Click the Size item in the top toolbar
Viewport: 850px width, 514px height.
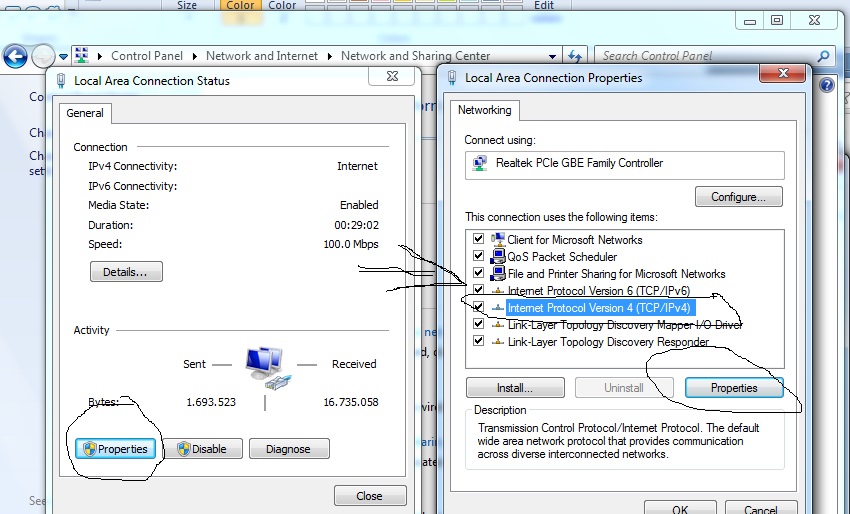coord(186,5)
